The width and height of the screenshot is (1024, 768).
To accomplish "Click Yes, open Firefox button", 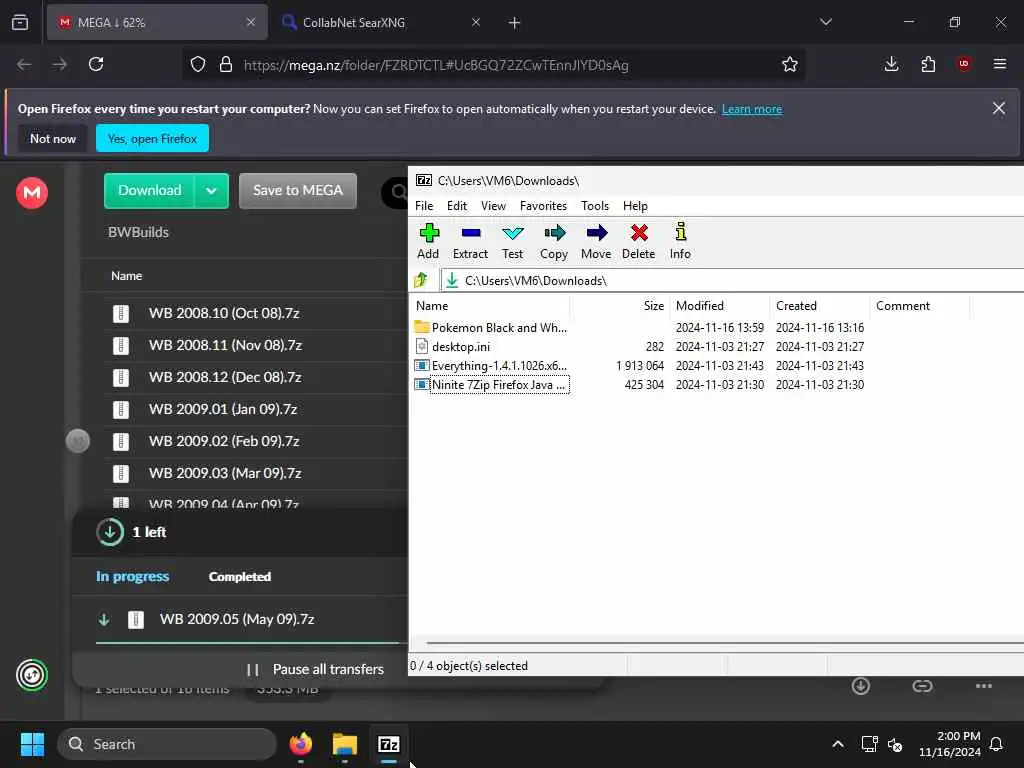I will click(152, 138).
